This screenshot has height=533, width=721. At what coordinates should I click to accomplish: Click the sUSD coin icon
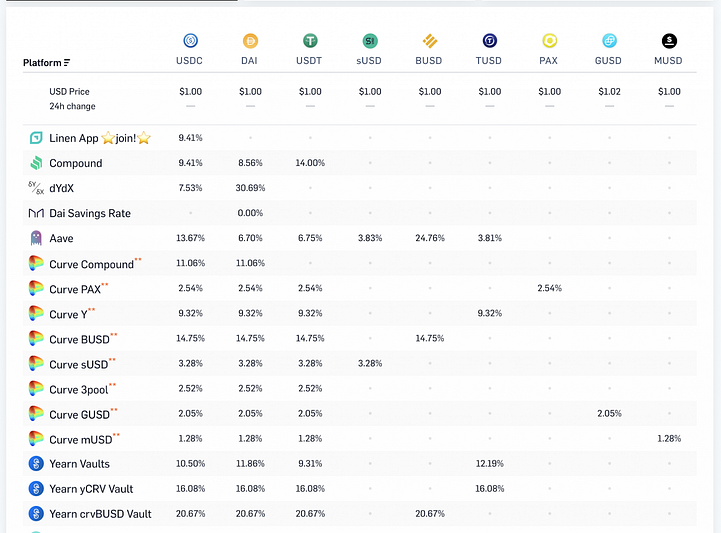coord(370,41)
